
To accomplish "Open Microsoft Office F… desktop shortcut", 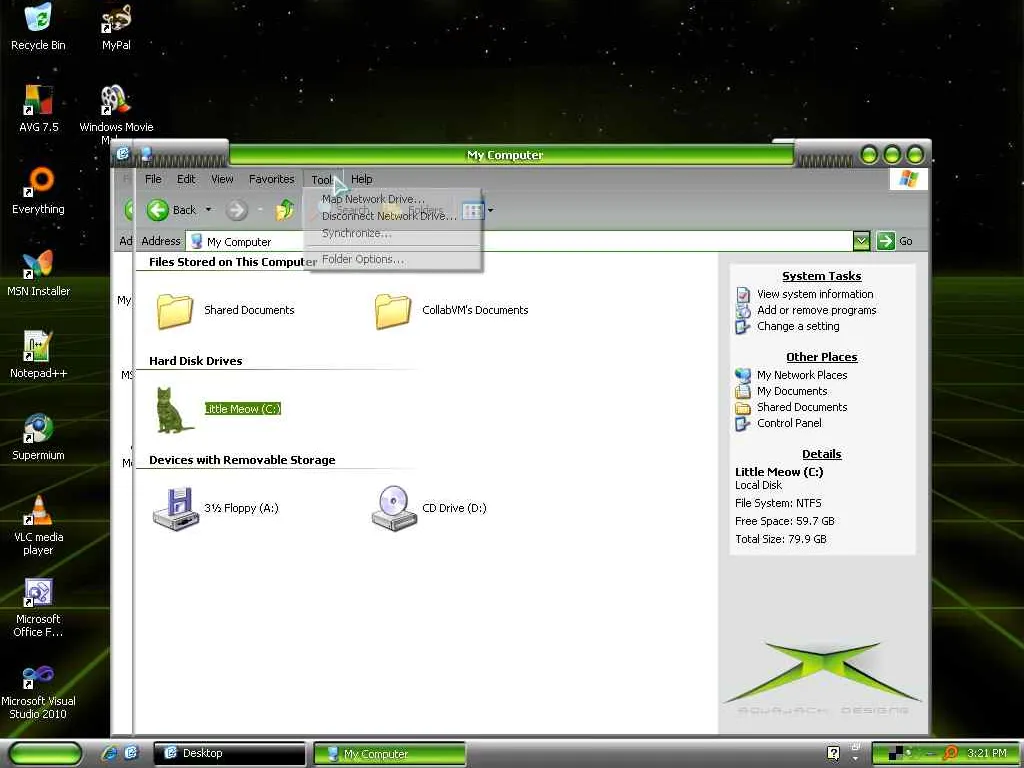I will [39, 607].
